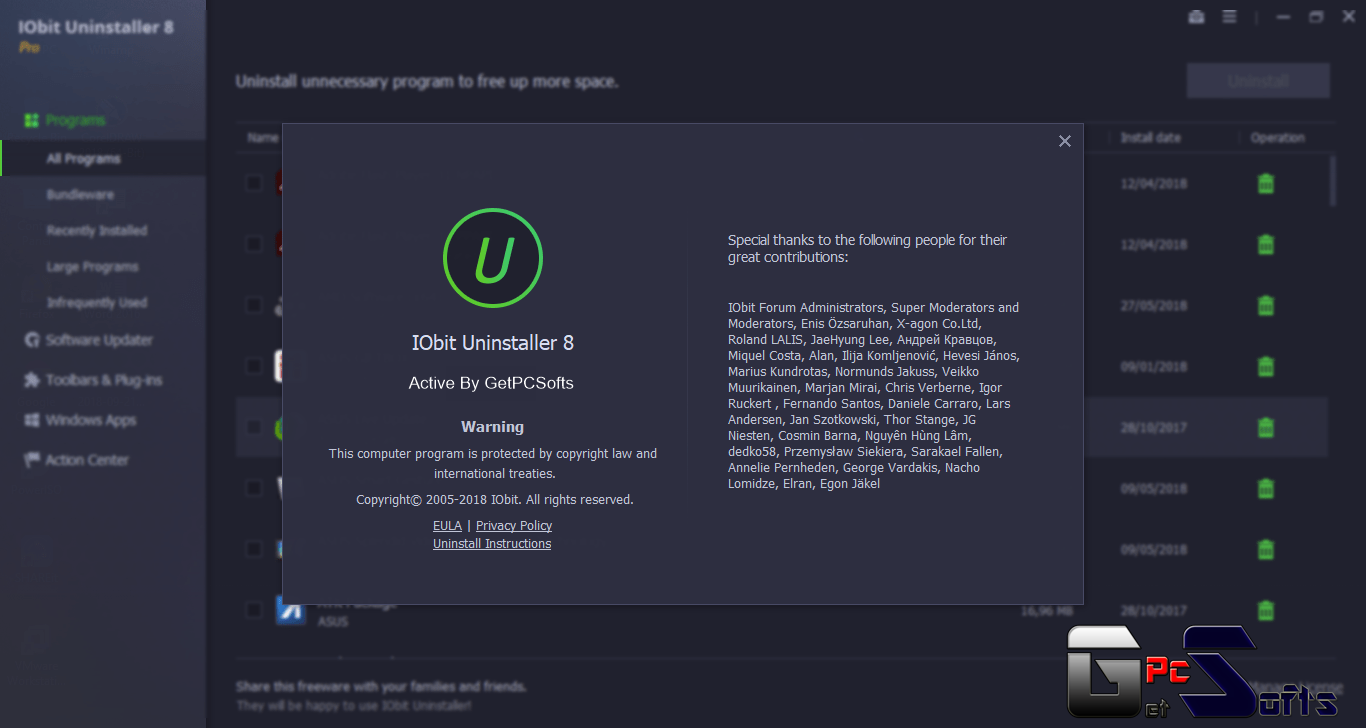Click 'Share this freeware with your families' text

(x=381, y=687)
